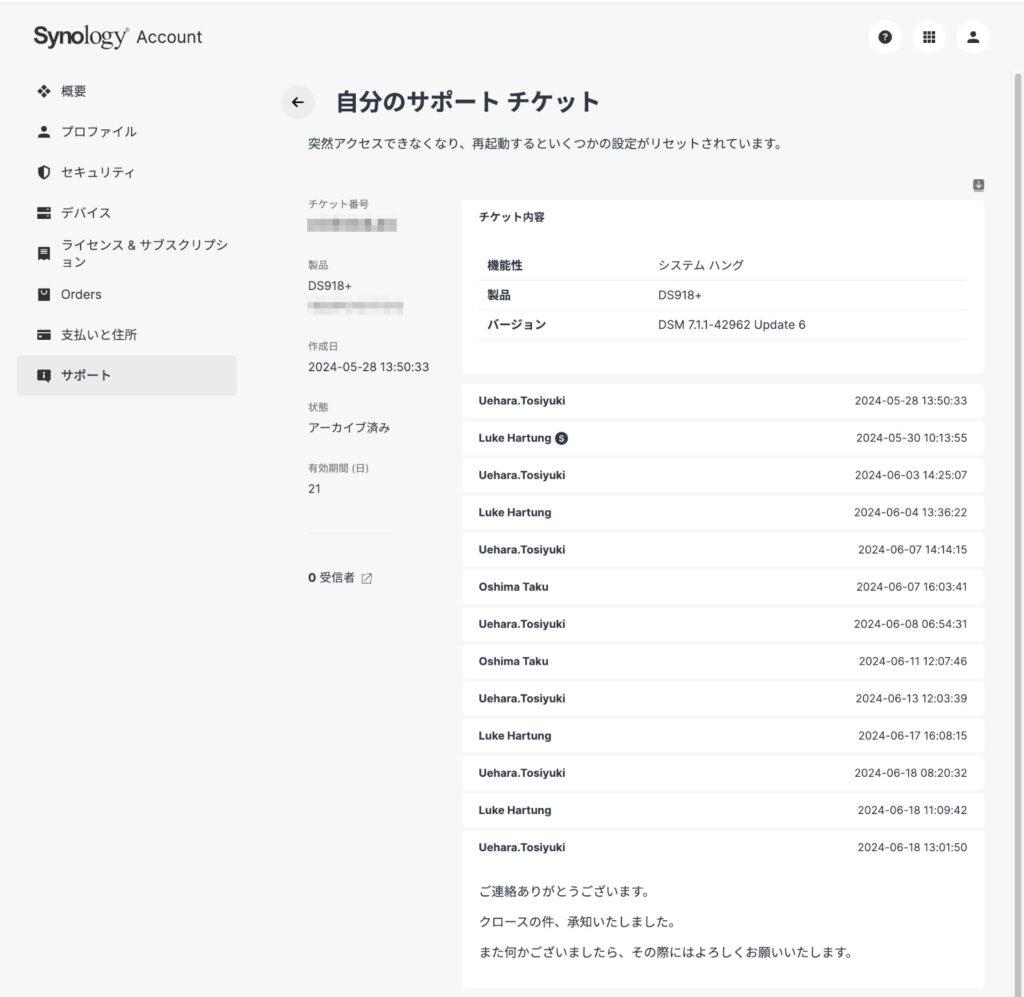Viewport: 1024px width, 997px height.
Task: Click the プロファイル person icon
Action: click(x=44, y=132)
